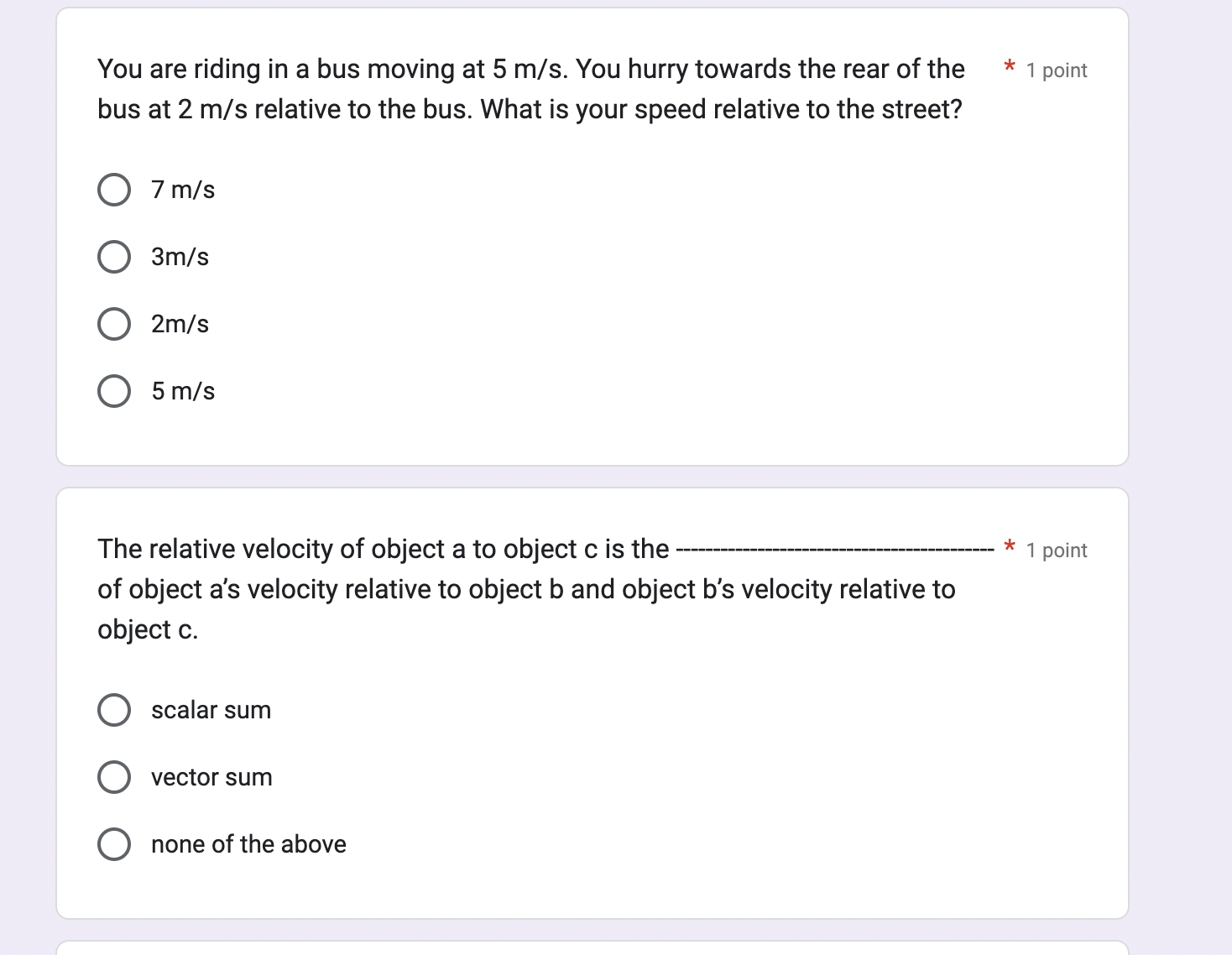The height and width of the screenshot is (955, 1232).
Task: Click the 1 point label on first question
Action: click(x=1056, y=70)
